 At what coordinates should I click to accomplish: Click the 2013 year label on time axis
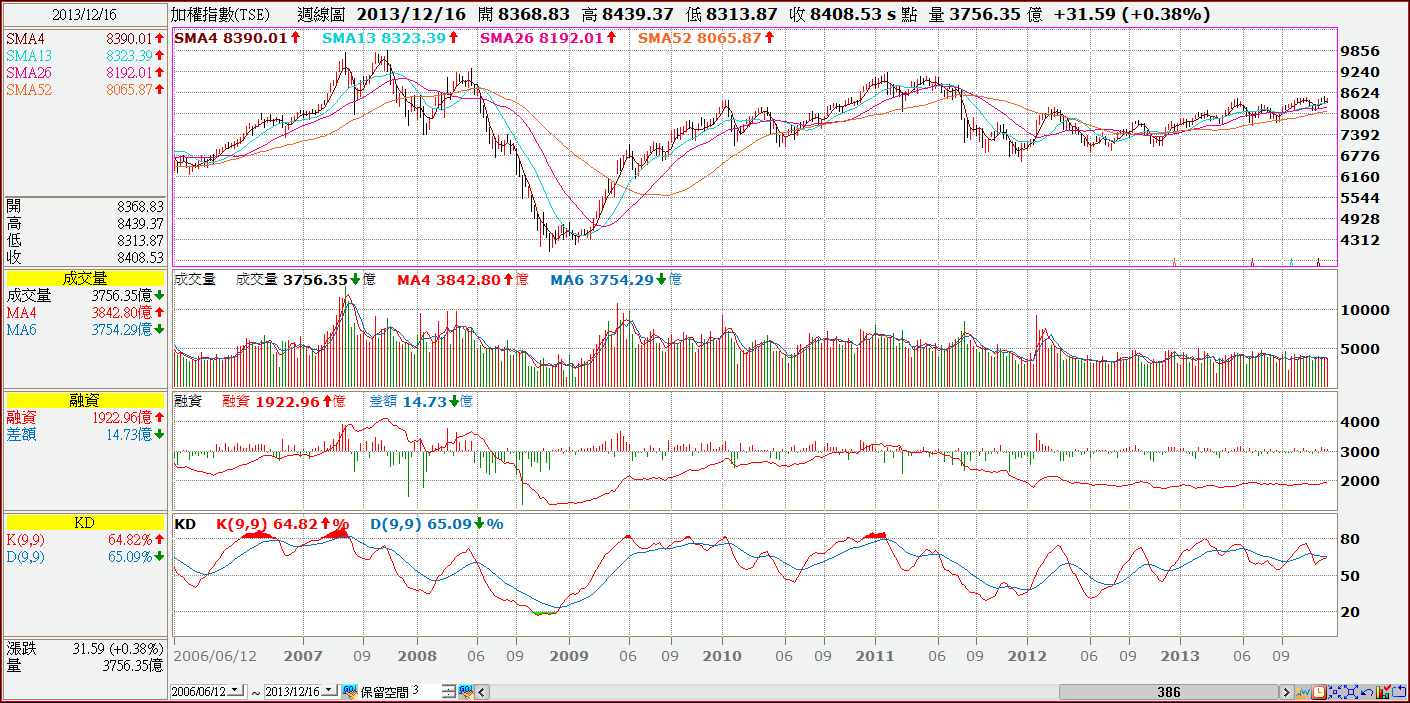[1179, 656]
